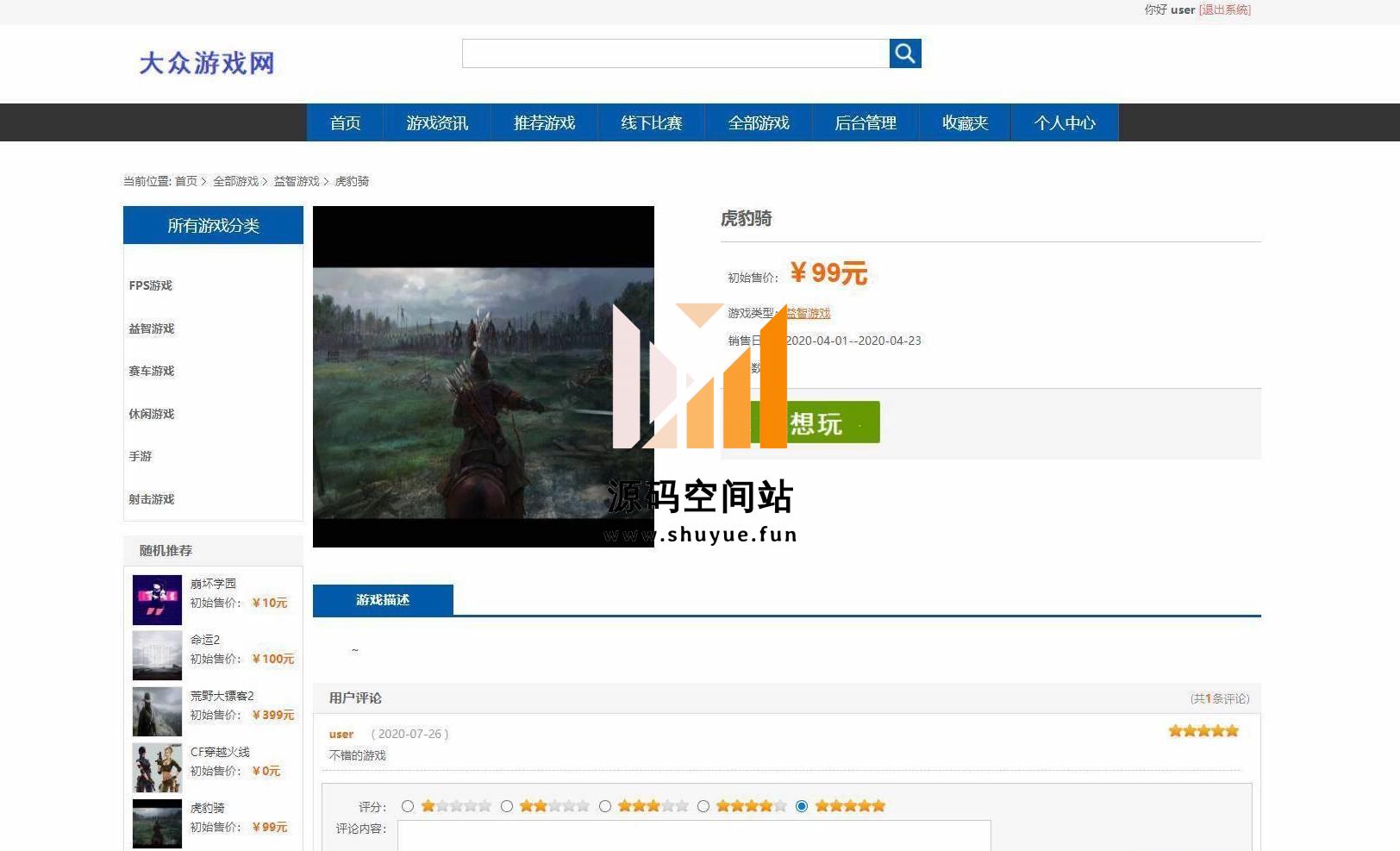The image size is (1400, 851).
Task: Open the 崩坏学园 recommended game thumbnail
Action: point(157,599)
